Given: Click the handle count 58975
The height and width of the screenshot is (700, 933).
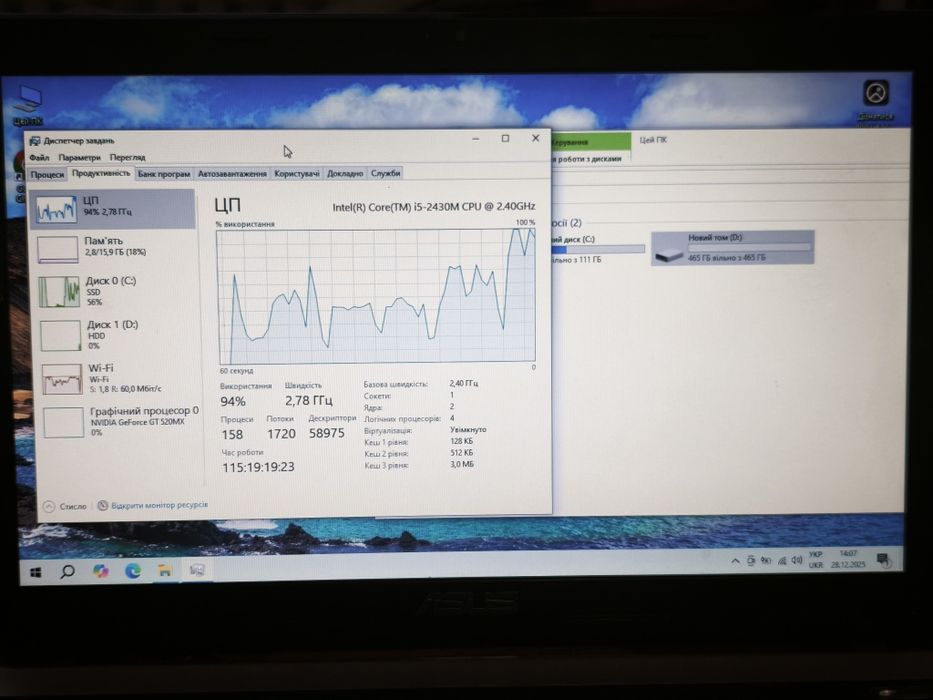Looking at the screenshot, I should [327, 433].
